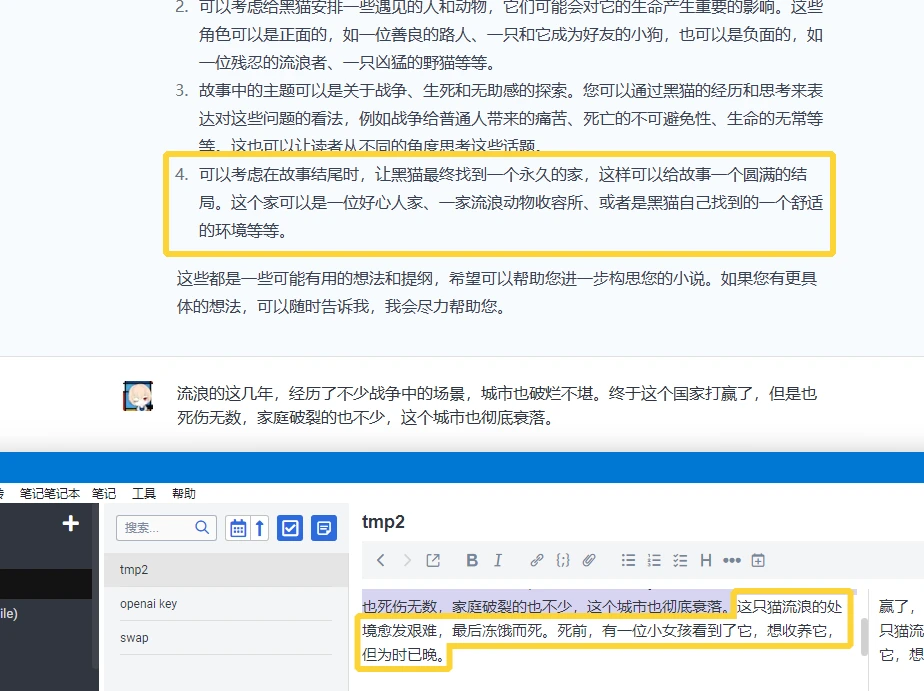Insert hyperlink via link icon
Image resolution: width=924 pixels, height=691 pixels.
[x=536, y=560]
